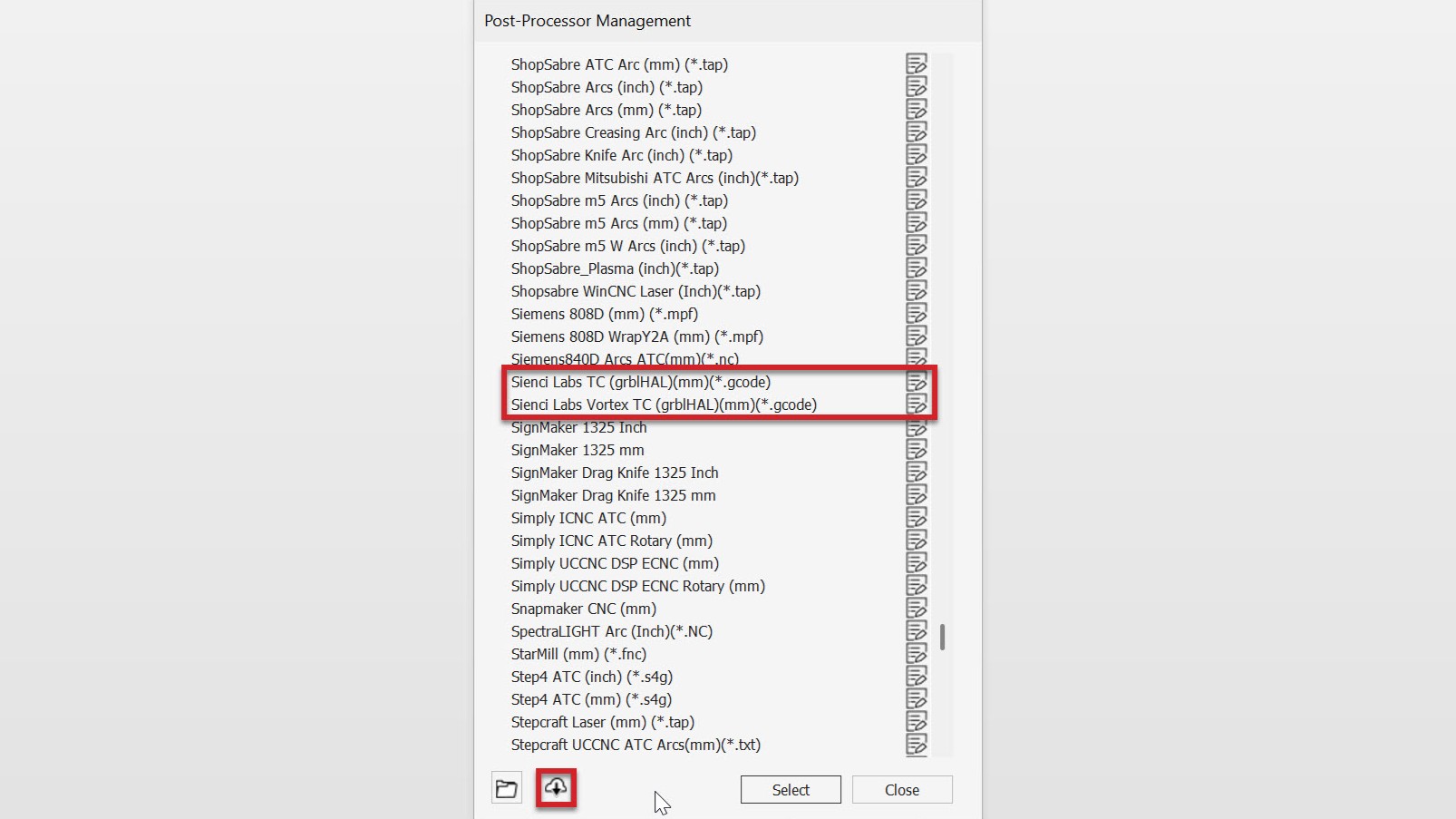Click the cloud download post-processors icon
1456x819 pixels.
[556, 787]
